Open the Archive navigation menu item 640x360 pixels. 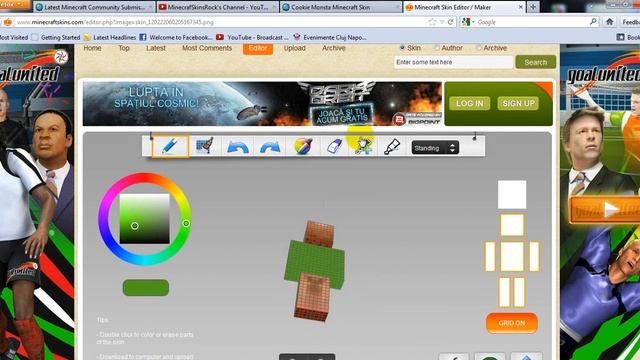tap(333, 48)
